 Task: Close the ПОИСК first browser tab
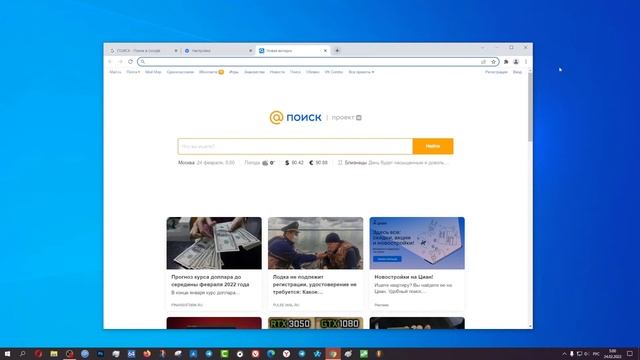coord(176,51)
